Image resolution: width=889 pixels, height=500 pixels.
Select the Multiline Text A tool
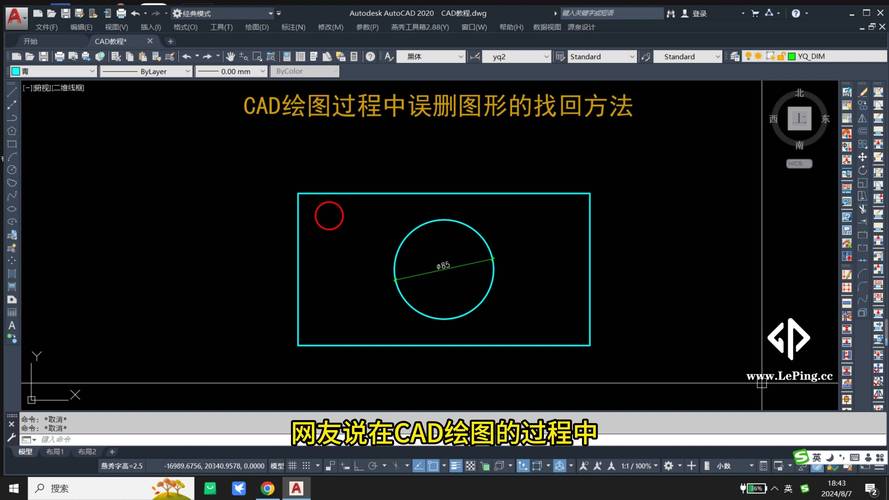pos(11,325)
